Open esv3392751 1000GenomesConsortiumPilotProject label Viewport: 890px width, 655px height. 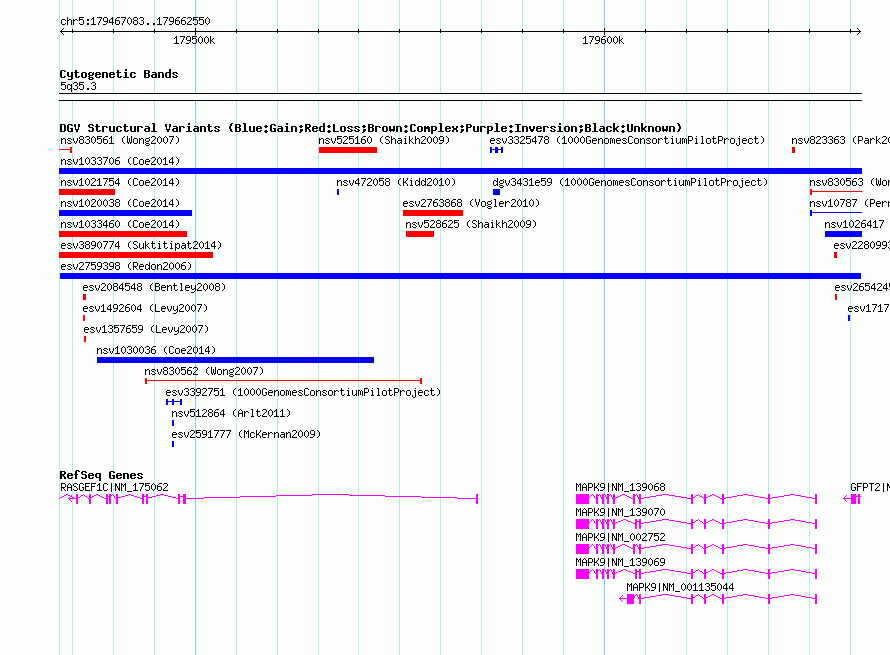pos(303,392)
